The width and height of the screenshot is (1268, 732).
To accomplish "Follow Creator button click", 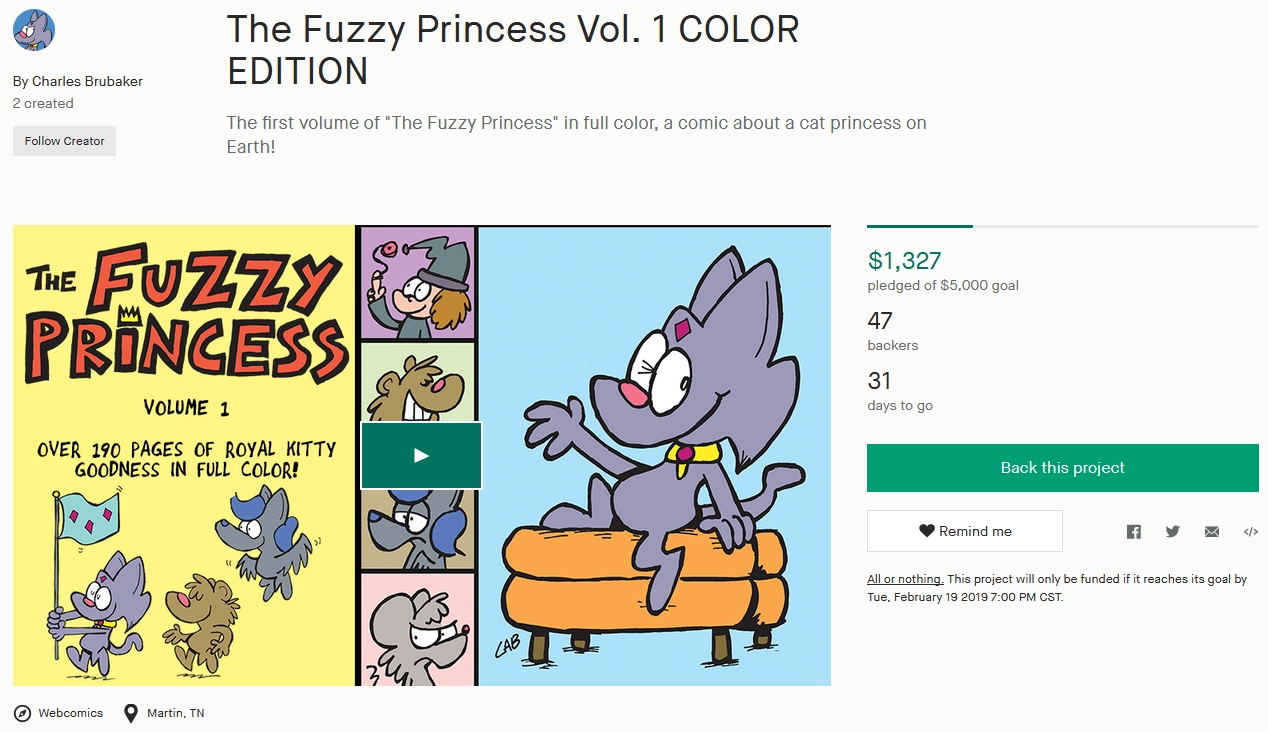I will [x=64, y=141].
